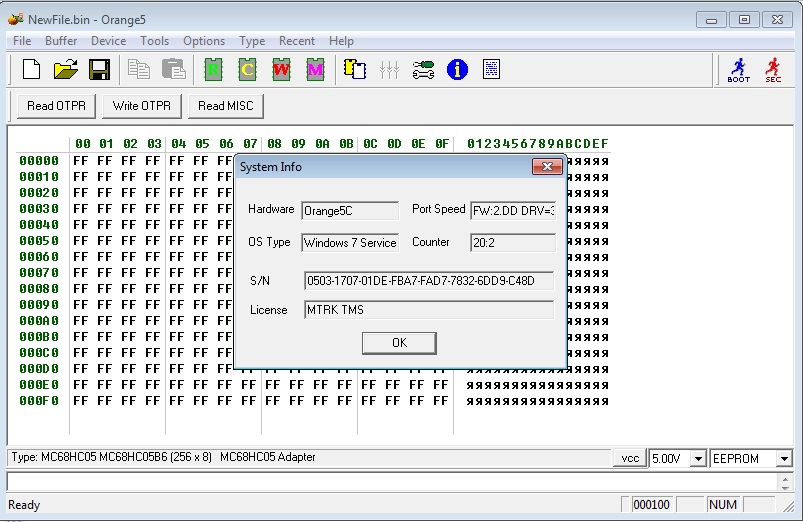Click the 0123456789ABCDEF ASCII column header
Viewport: 803px width, 522px height.
(x=537, y=144)
